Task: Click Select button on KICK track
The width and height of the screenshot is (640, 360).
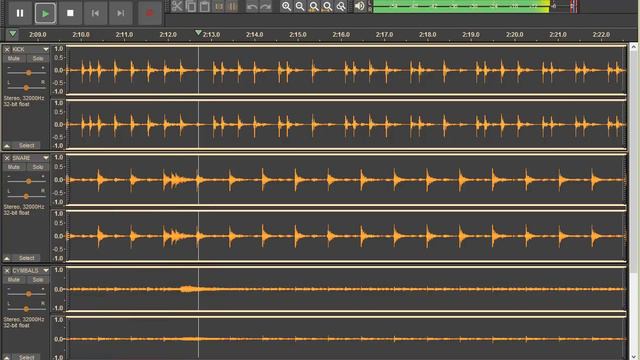Action: tap(27, 145)
